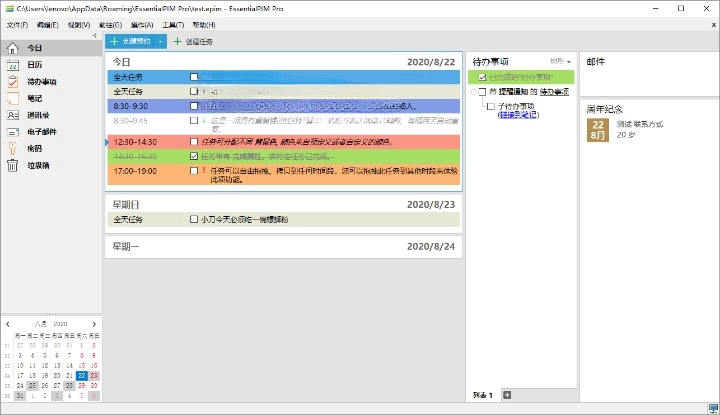Open dropdown arrow next to new appointment button
Viewport: 720px width, 415px height.
pos(160,41)
